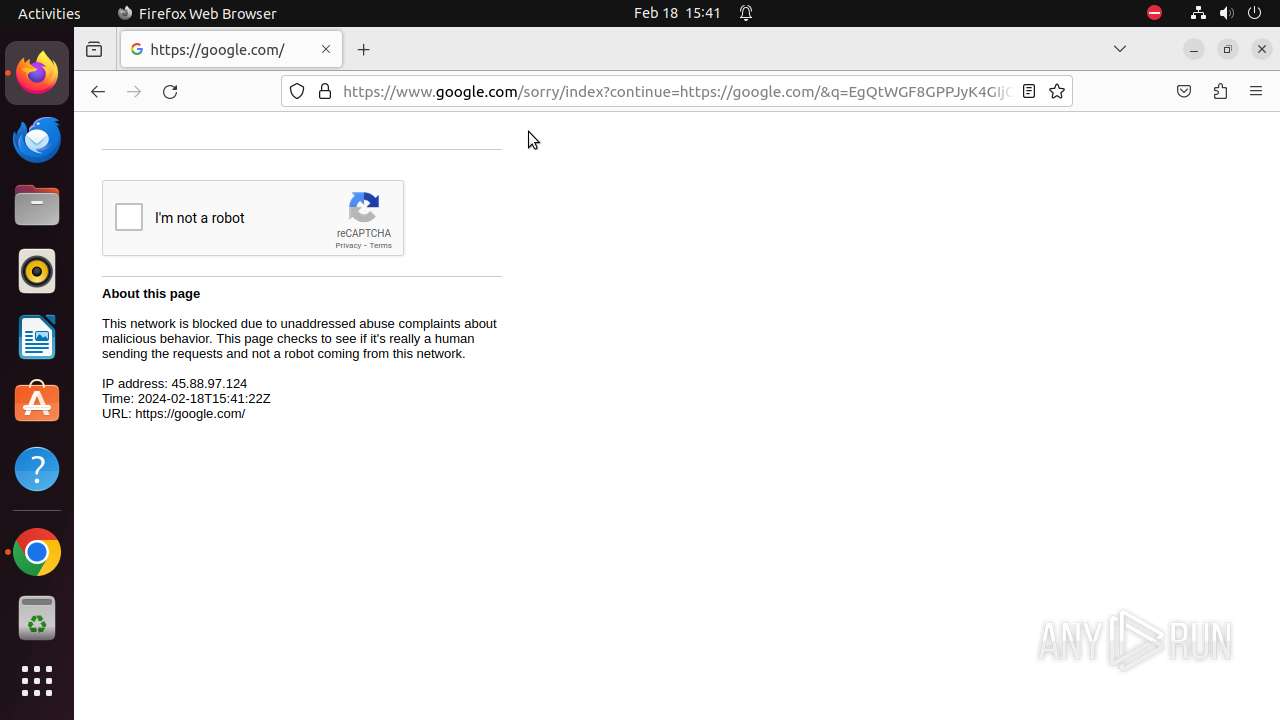
Task: Open the Firefox Web Browser app menu
Action: click(197, 13)
